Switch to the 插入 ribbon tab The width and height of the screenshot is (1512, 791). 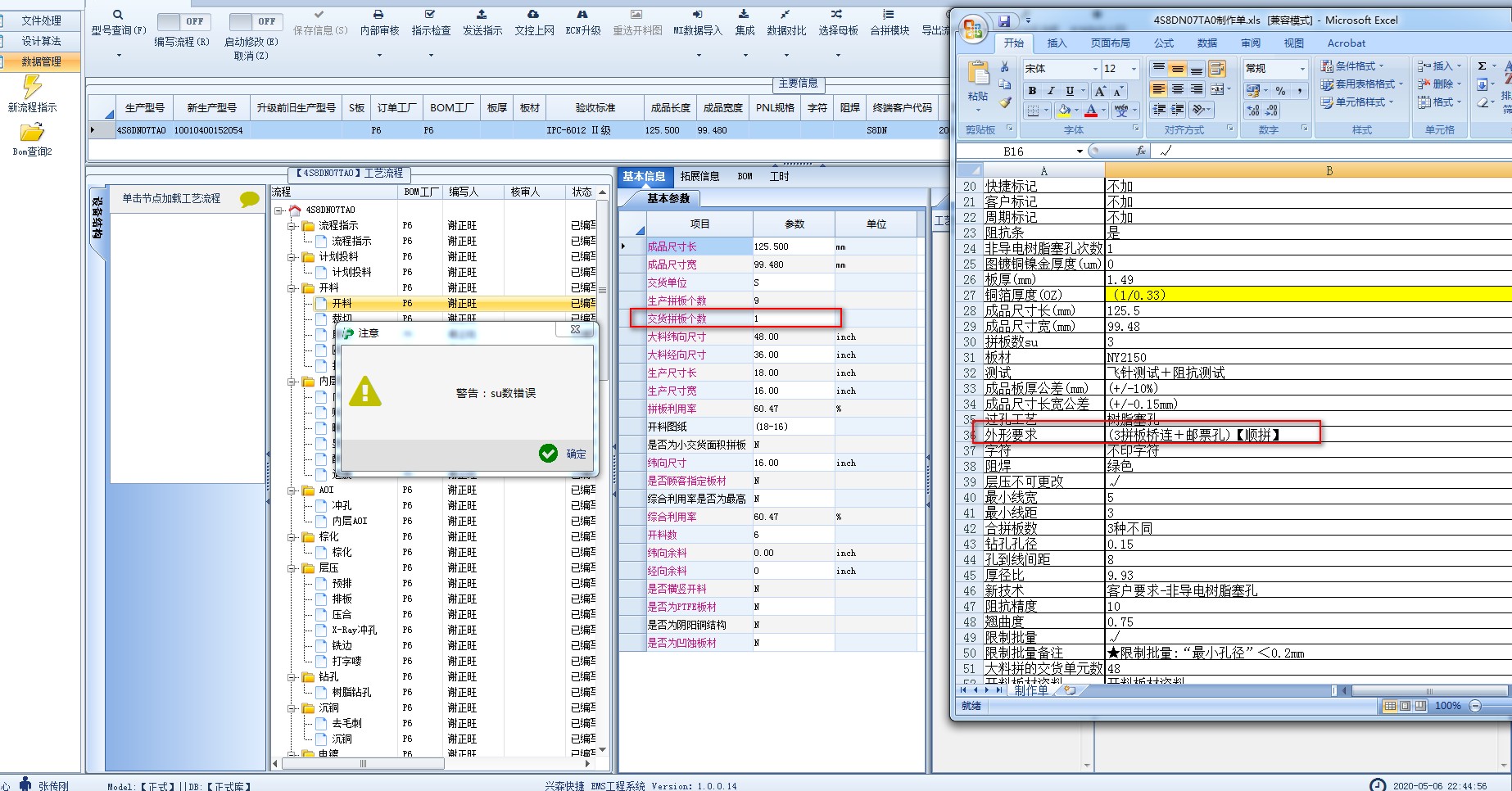pyautogui.click(x=1057, y=43)
